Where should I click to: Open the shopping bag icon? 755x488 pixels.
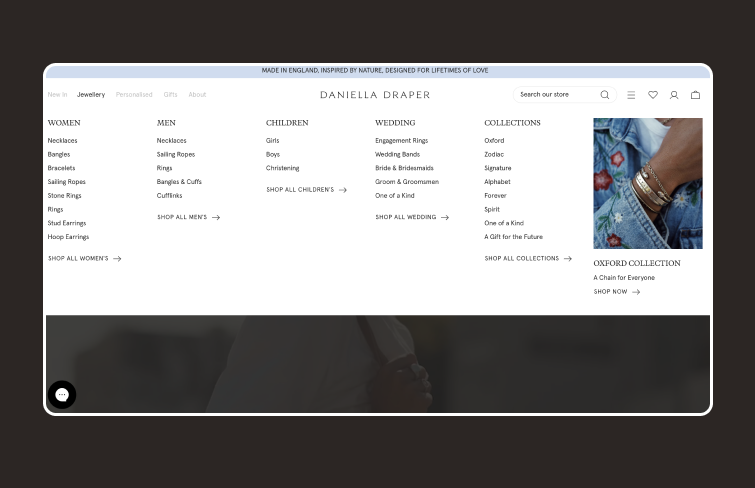695,95
